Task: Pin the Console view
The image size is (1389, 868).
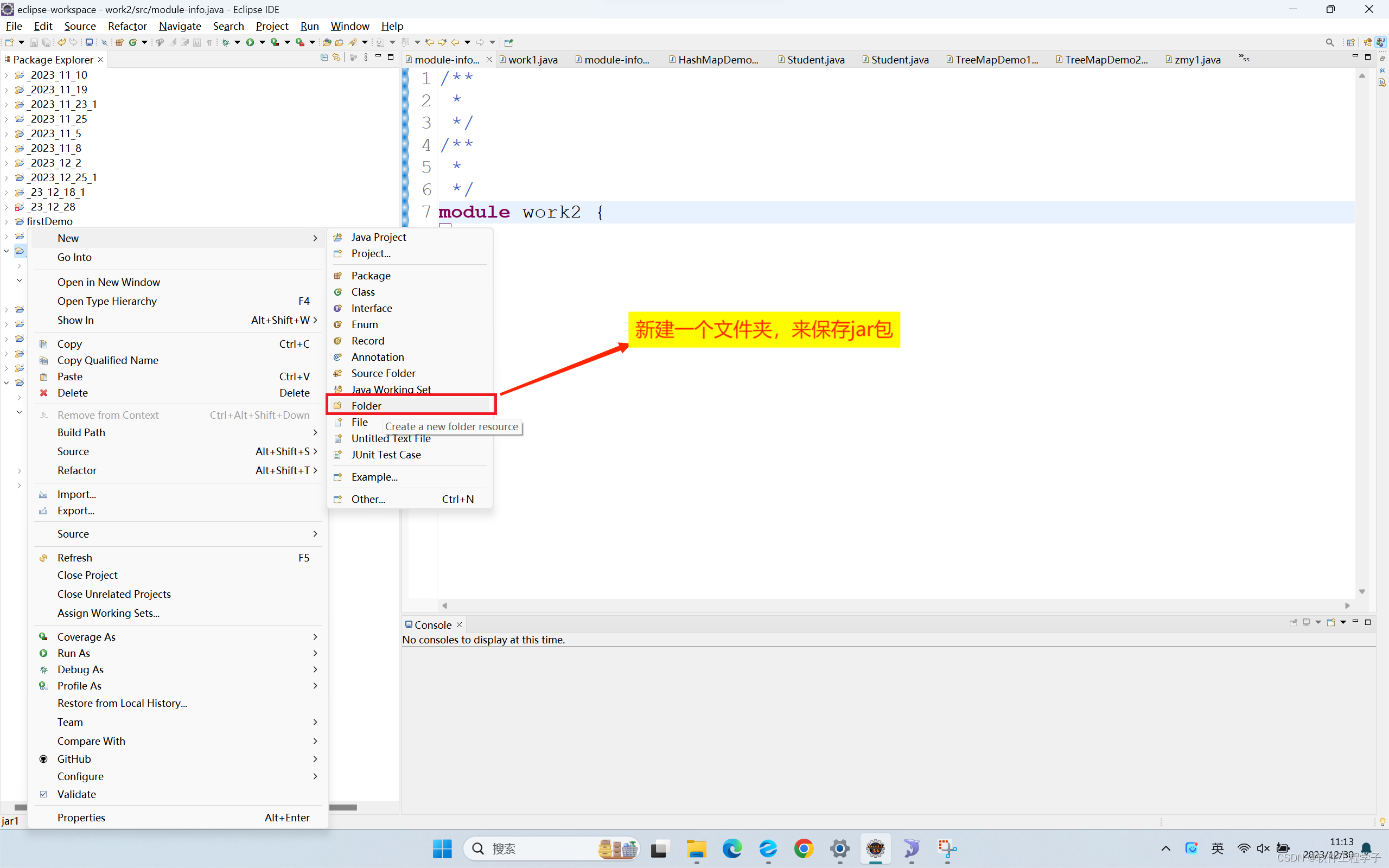Action: point(1293,622)
